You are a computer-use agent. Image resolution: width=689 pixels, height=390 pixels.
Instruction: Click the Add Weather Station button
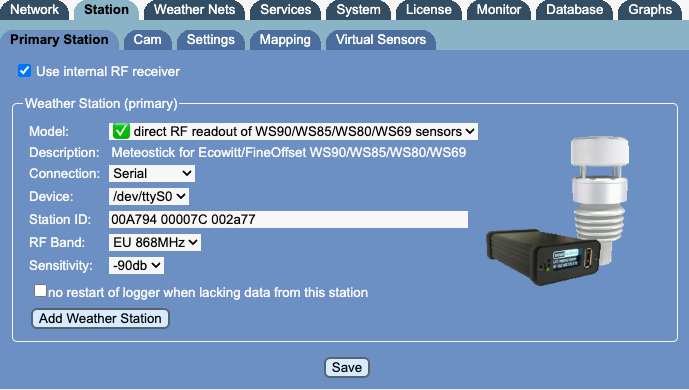click(x=100, y=318)
